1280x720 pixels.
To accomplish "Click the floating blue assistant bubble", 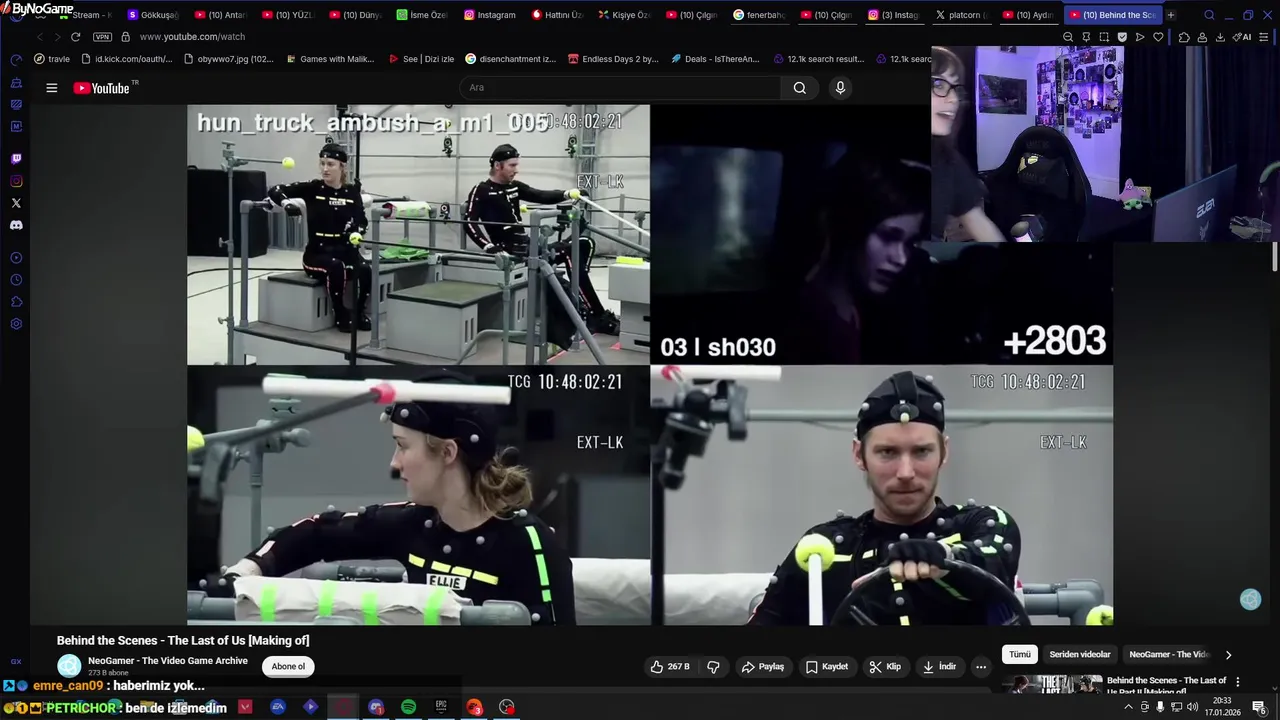I will [1250, 599].
